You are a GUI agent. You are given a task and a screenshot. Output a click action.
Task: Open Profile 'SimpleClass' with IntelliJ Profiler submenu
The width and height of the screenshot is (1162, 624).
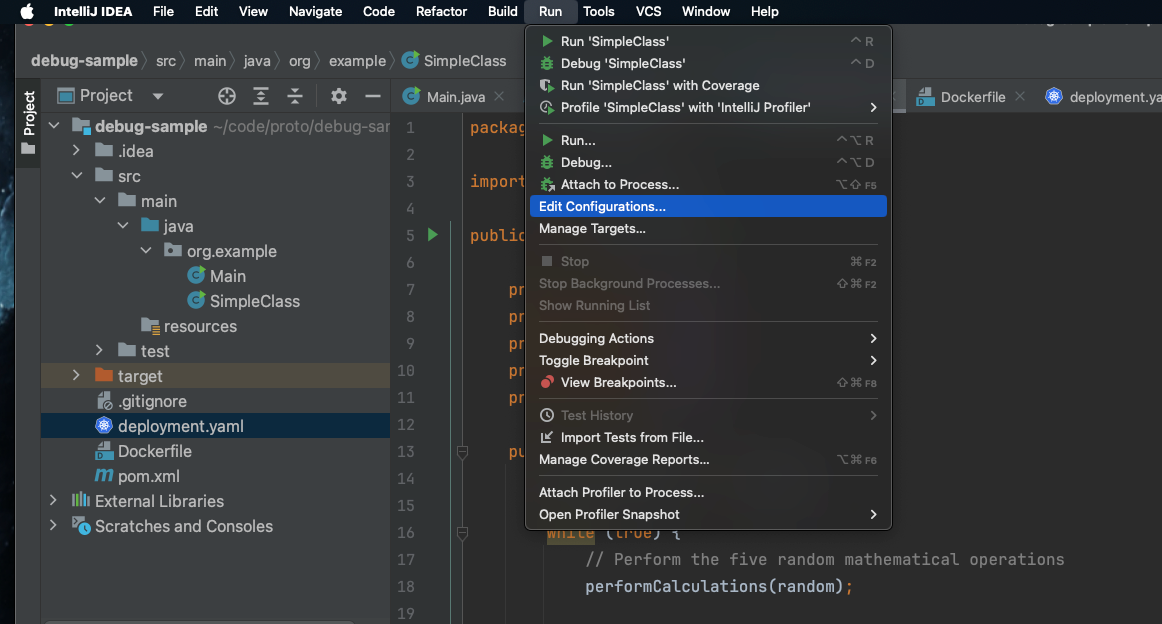tap(708, 107)
